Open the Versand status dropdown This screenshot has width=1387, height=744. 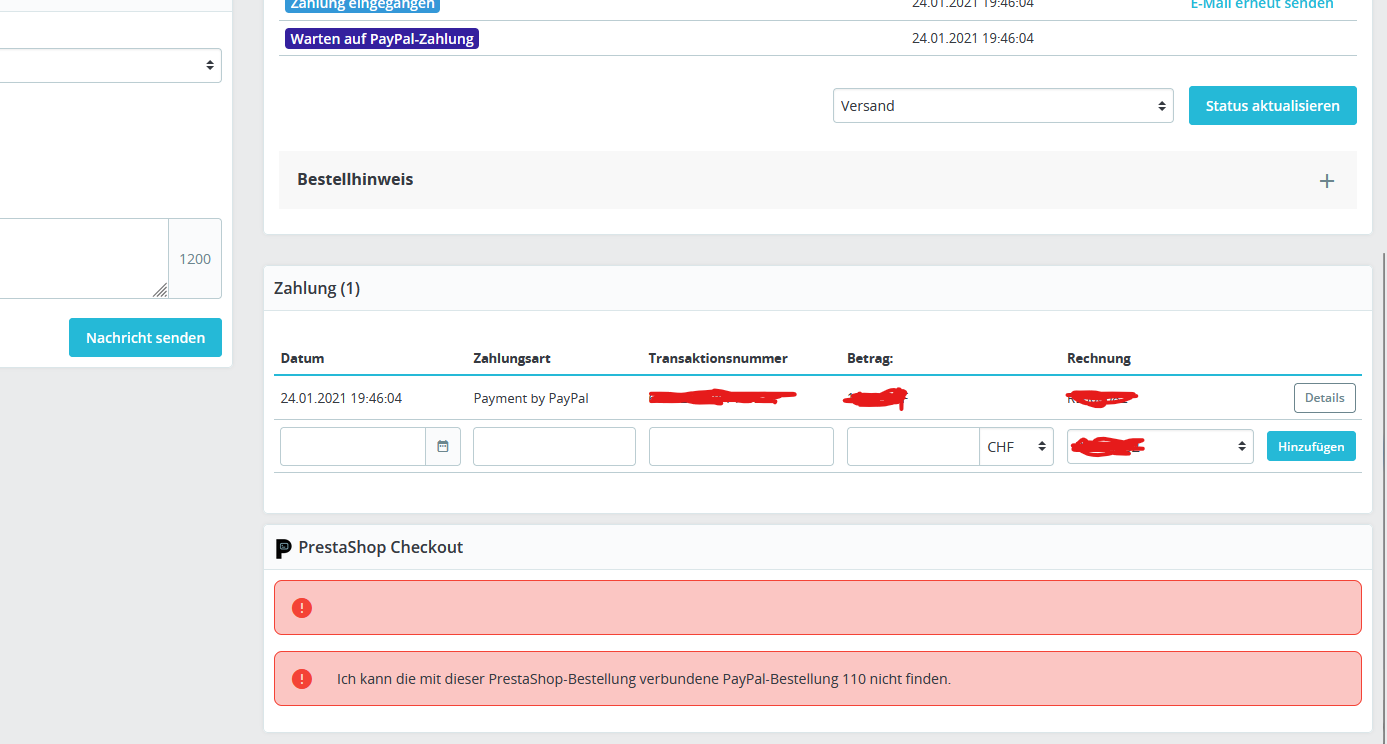click(1003, 105)
